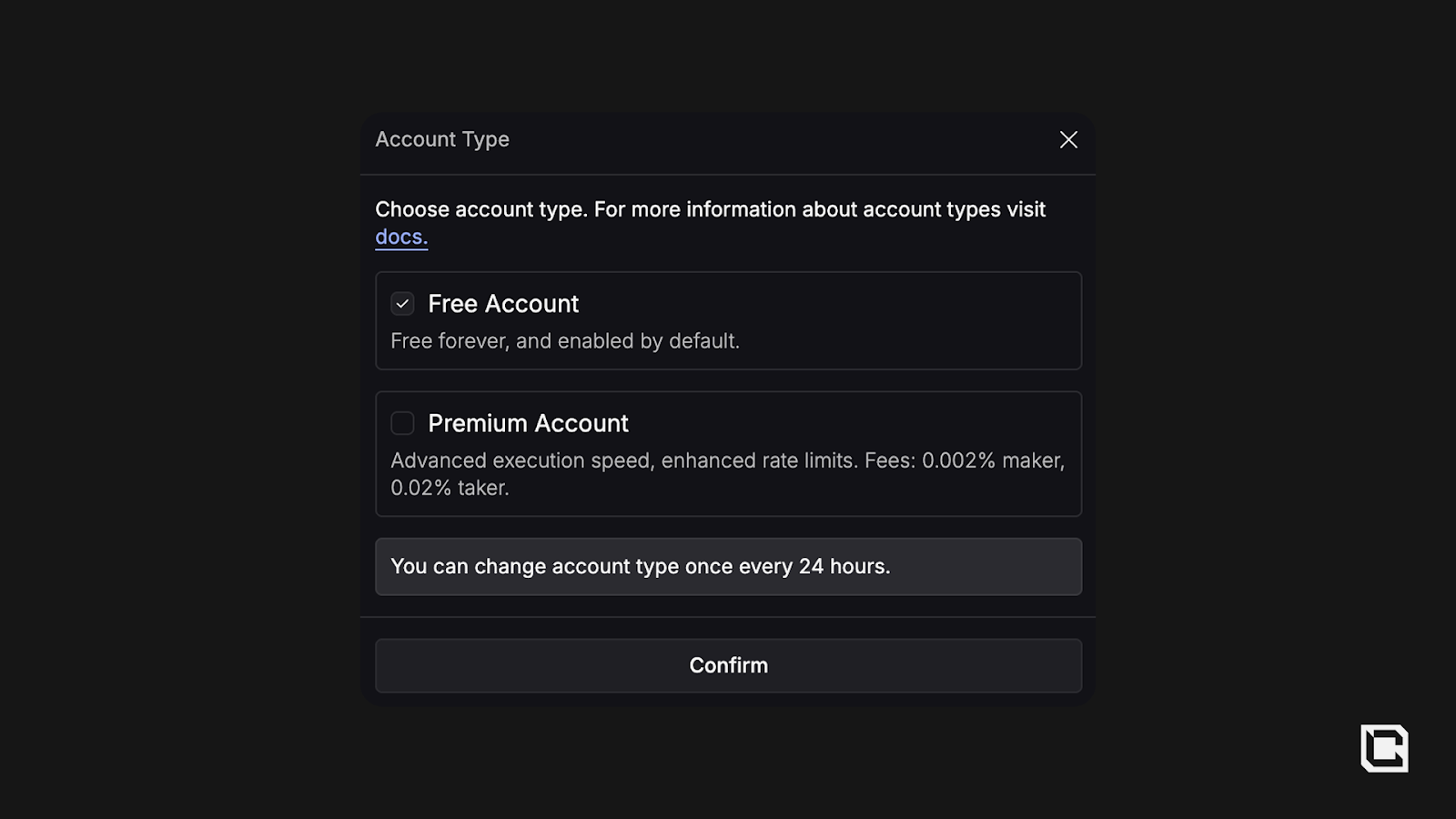Select the Premium Account label text
This screenshot has height=819, width=1456.
(528, 423)
